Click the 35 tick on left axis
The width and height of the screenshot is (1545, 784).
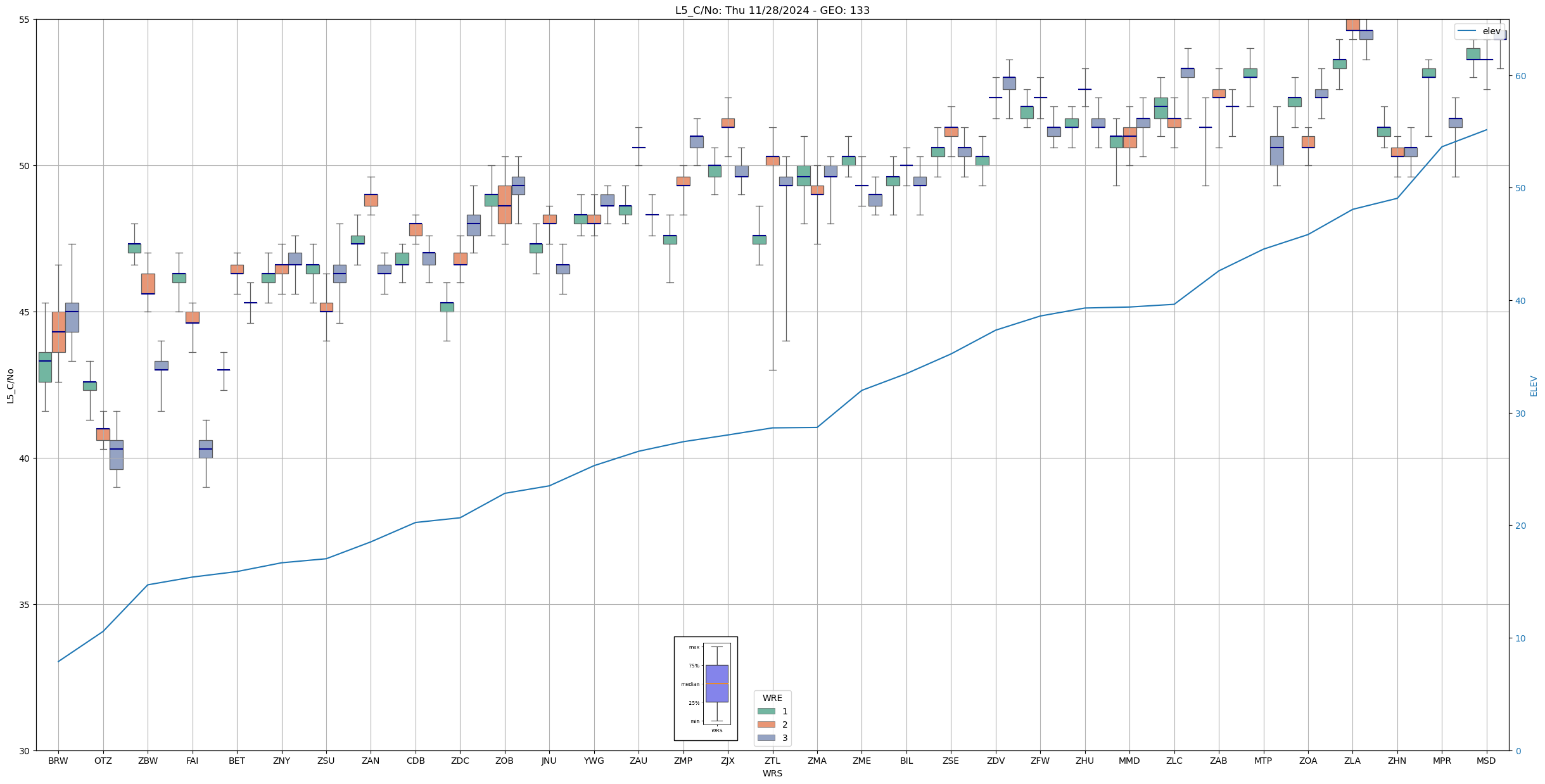(x=25, y=605)
